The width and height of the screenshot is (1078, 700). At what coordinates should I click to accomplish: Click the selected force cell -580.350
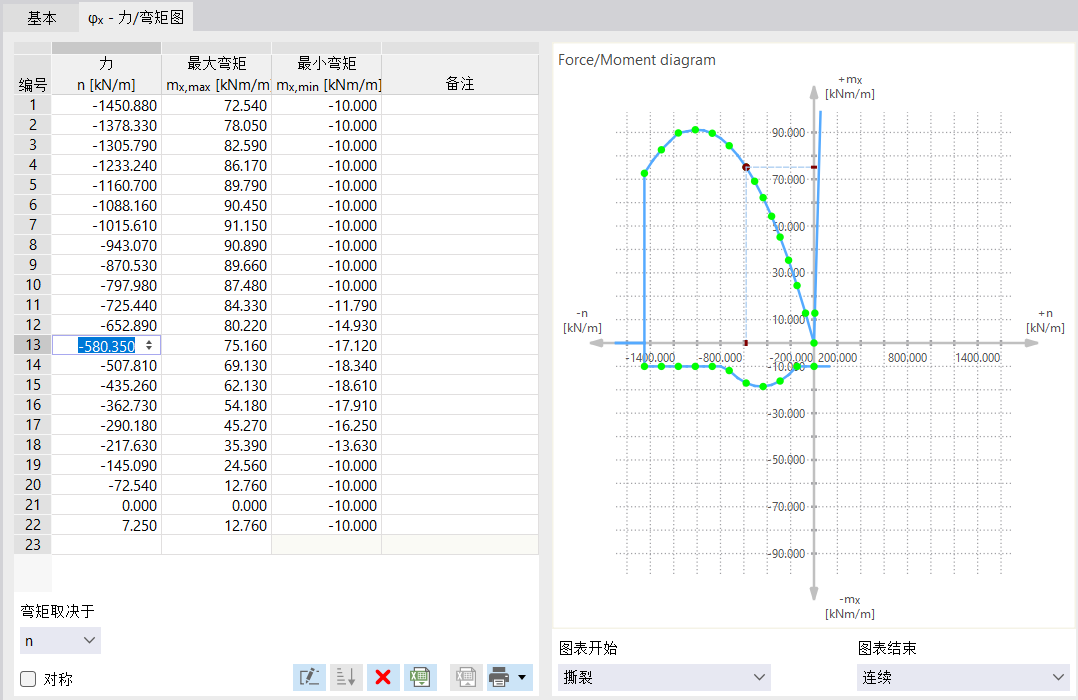point(107,345)
